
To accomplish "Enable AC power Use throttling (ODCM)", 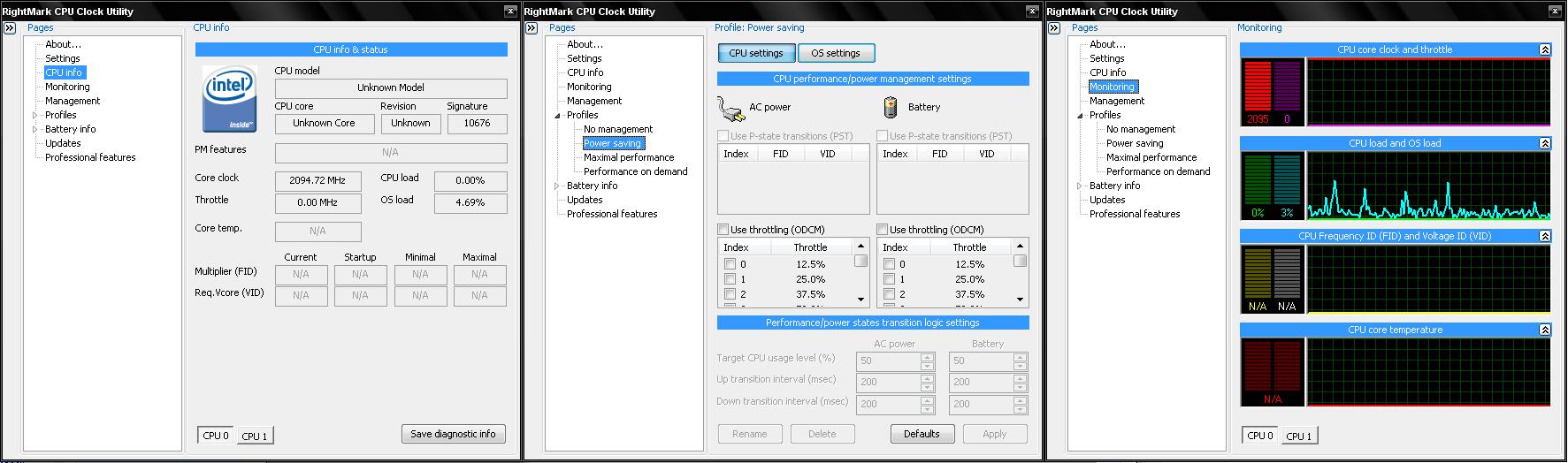I will pyautogui.click(x=723, y=230).
